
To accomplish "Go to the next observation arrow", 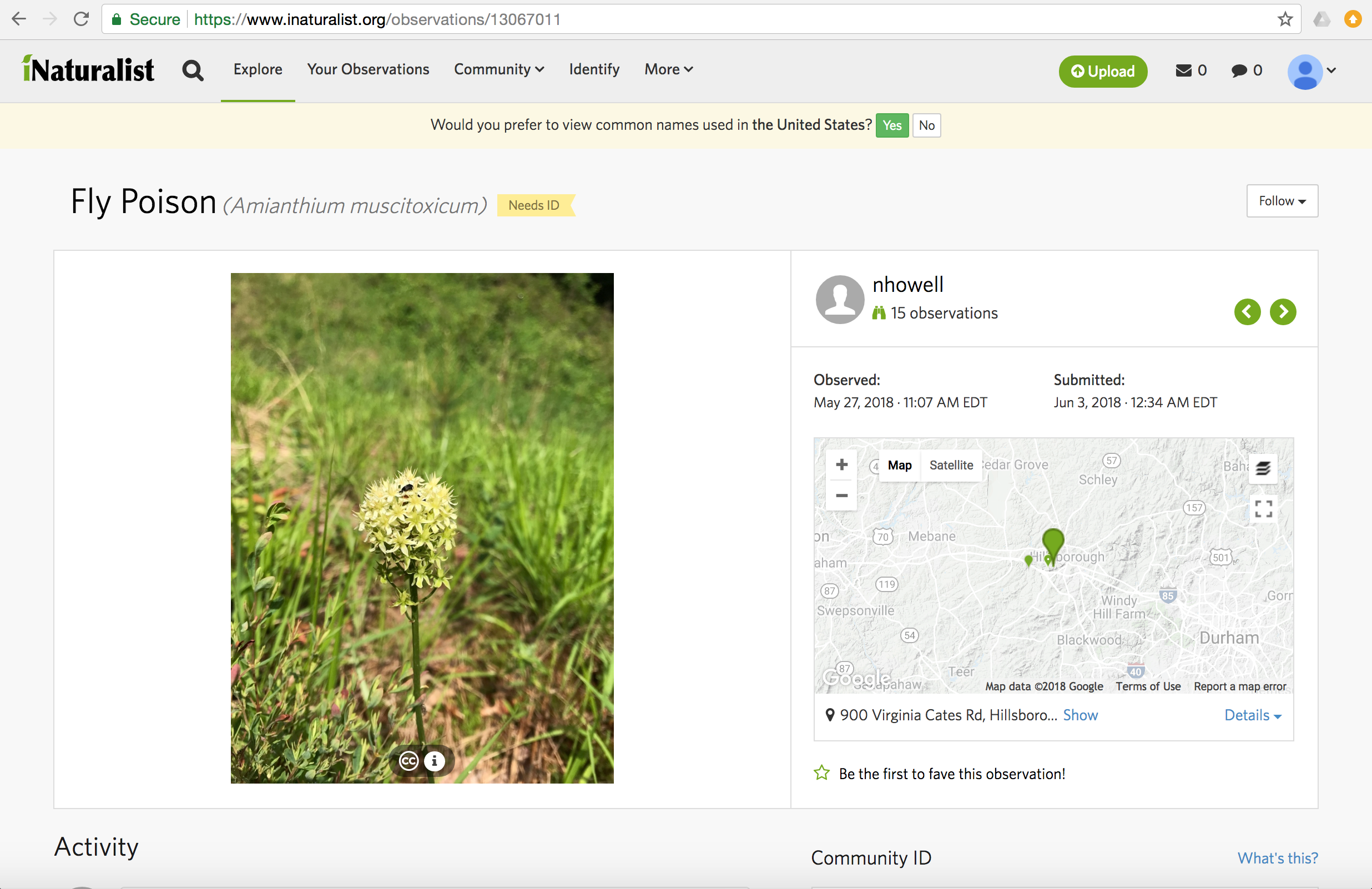I will pos(1283,312).
